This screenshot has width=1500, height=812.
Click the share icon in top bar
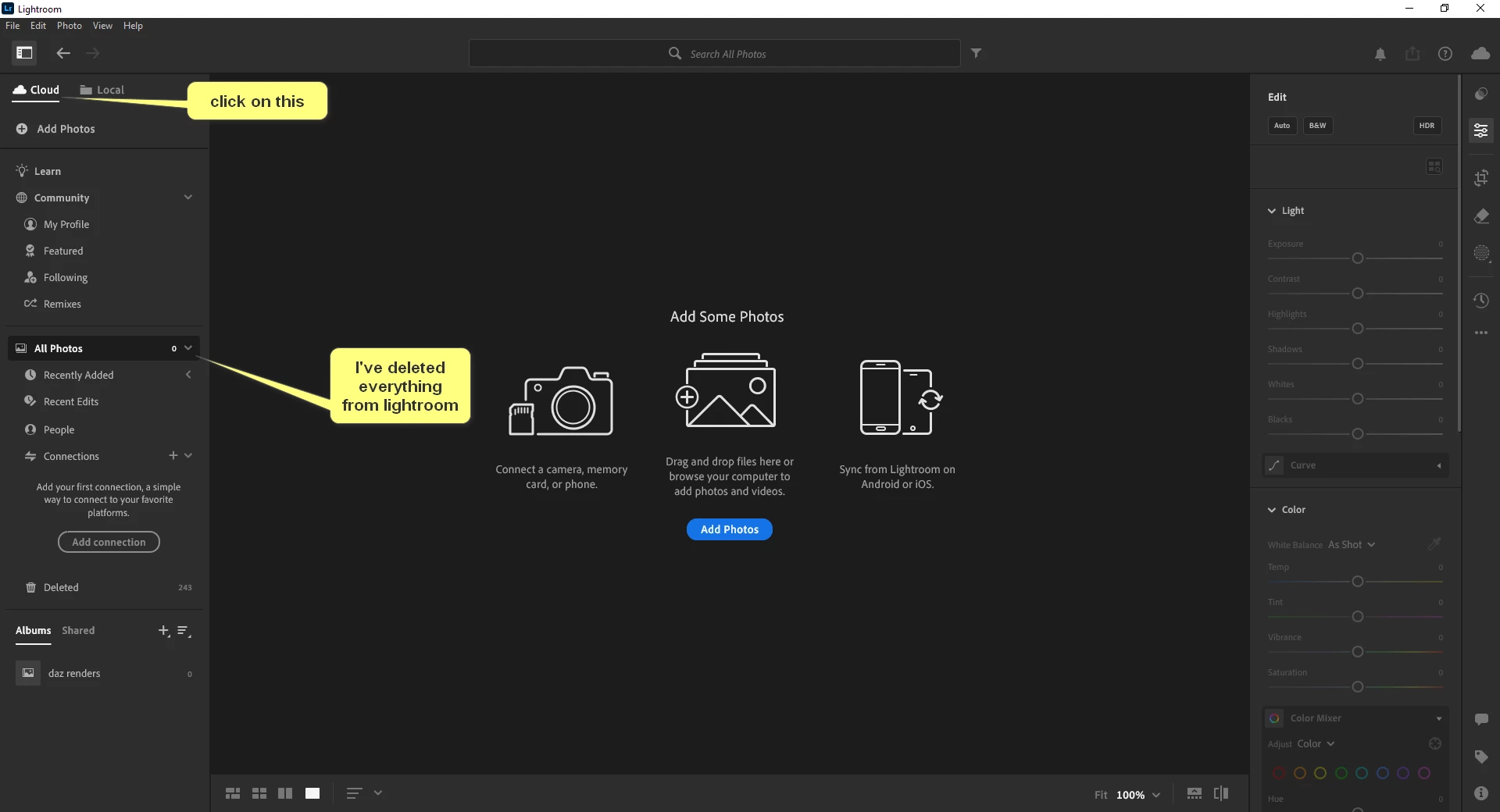pos(1412,54)
